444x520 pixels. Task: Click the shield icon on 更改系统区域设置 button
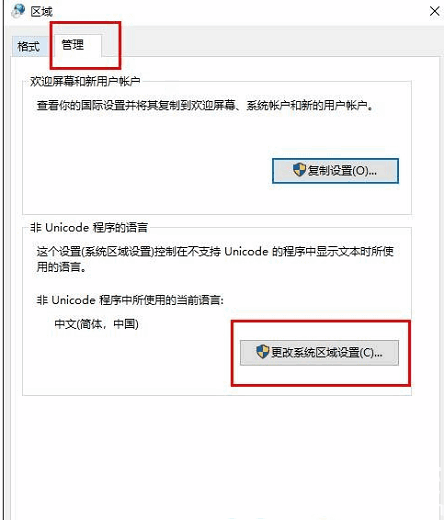coord(263,352)
